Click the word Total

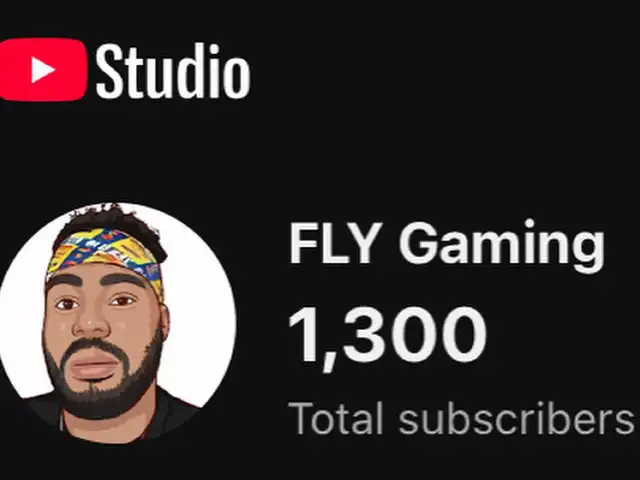coord(336,418)
